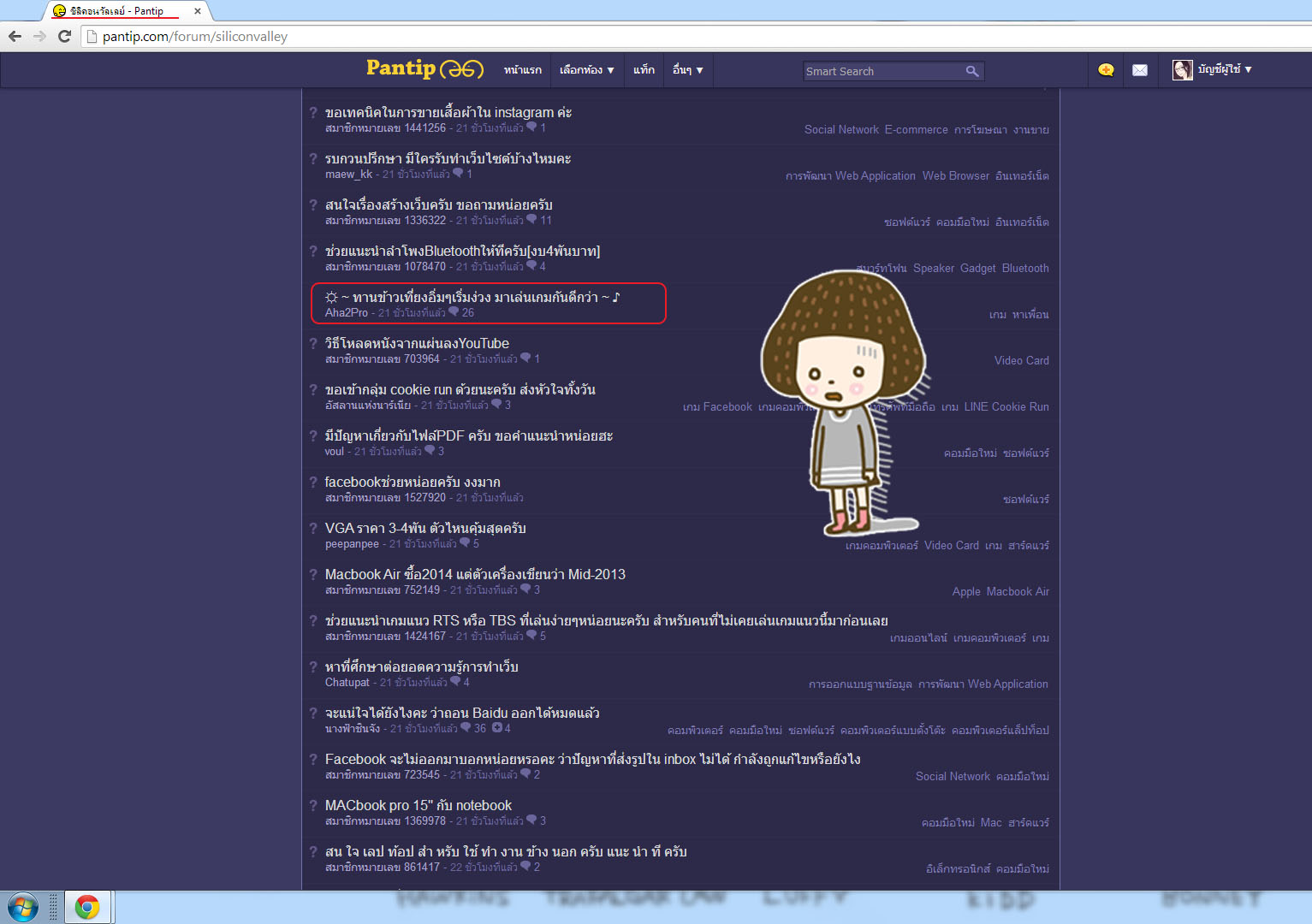
Task: Click username Aha2Pro
Action: (x=347, y=312)
